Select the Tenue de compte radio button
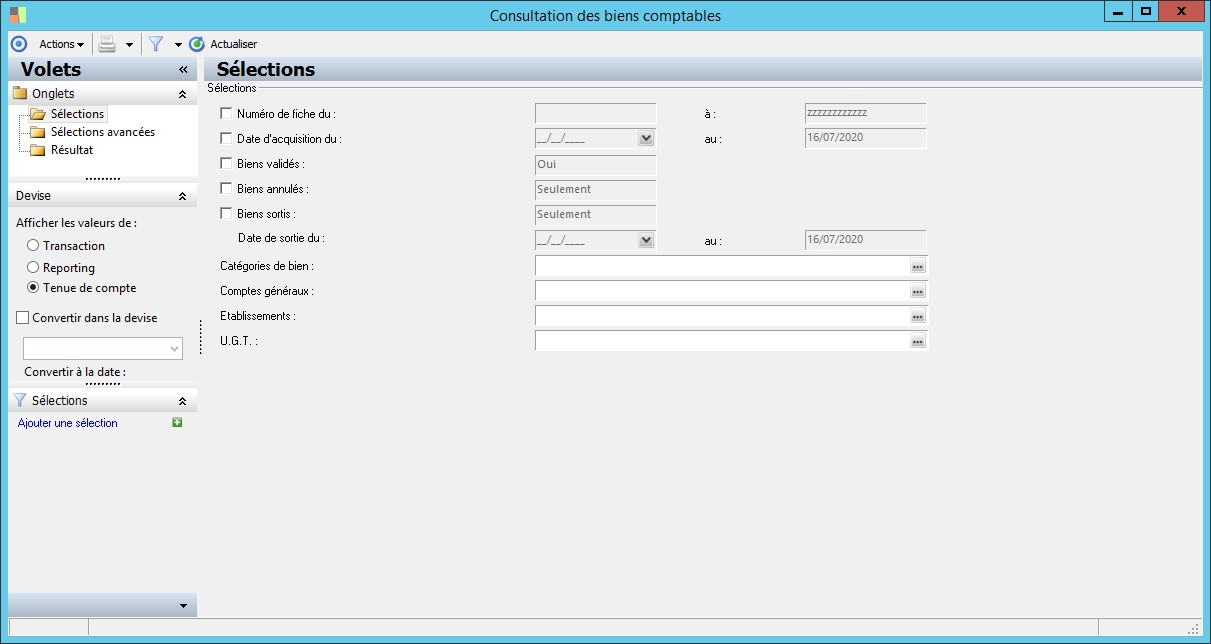This screenshot has height=644, width=1211. click(33, 288)
